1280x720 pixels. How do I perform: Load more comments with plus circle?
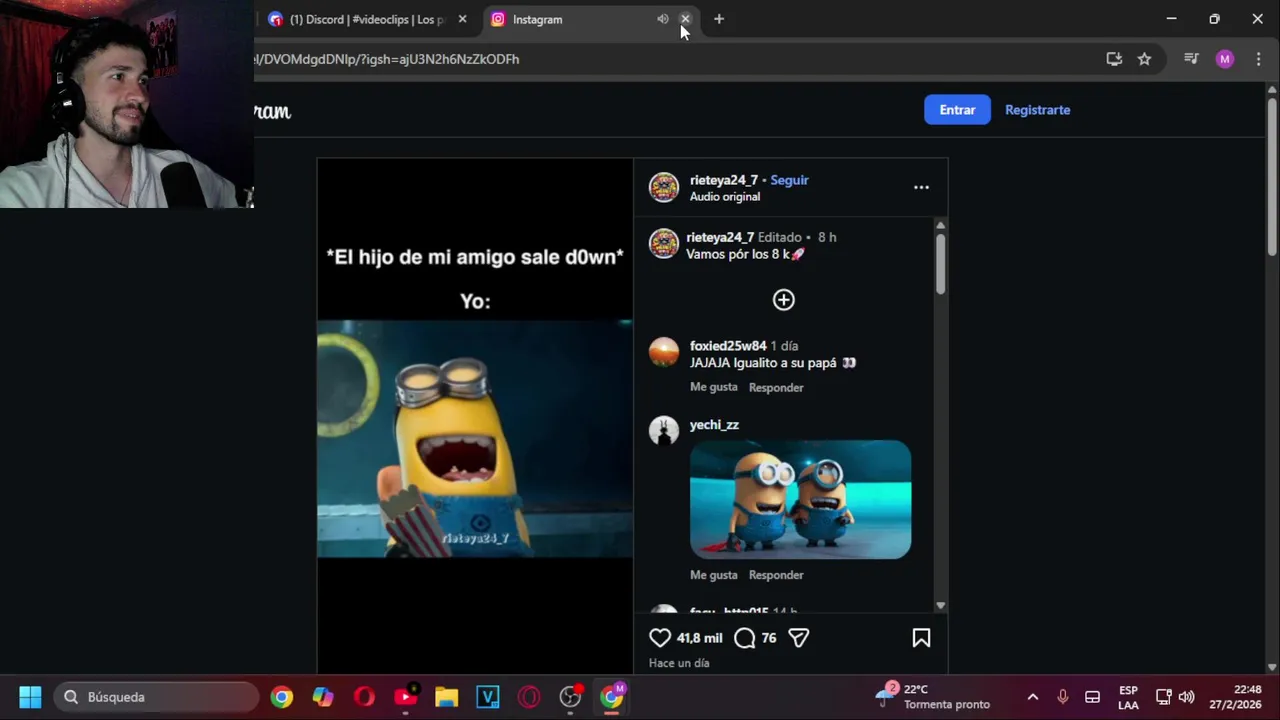click(x=783, y=299)
